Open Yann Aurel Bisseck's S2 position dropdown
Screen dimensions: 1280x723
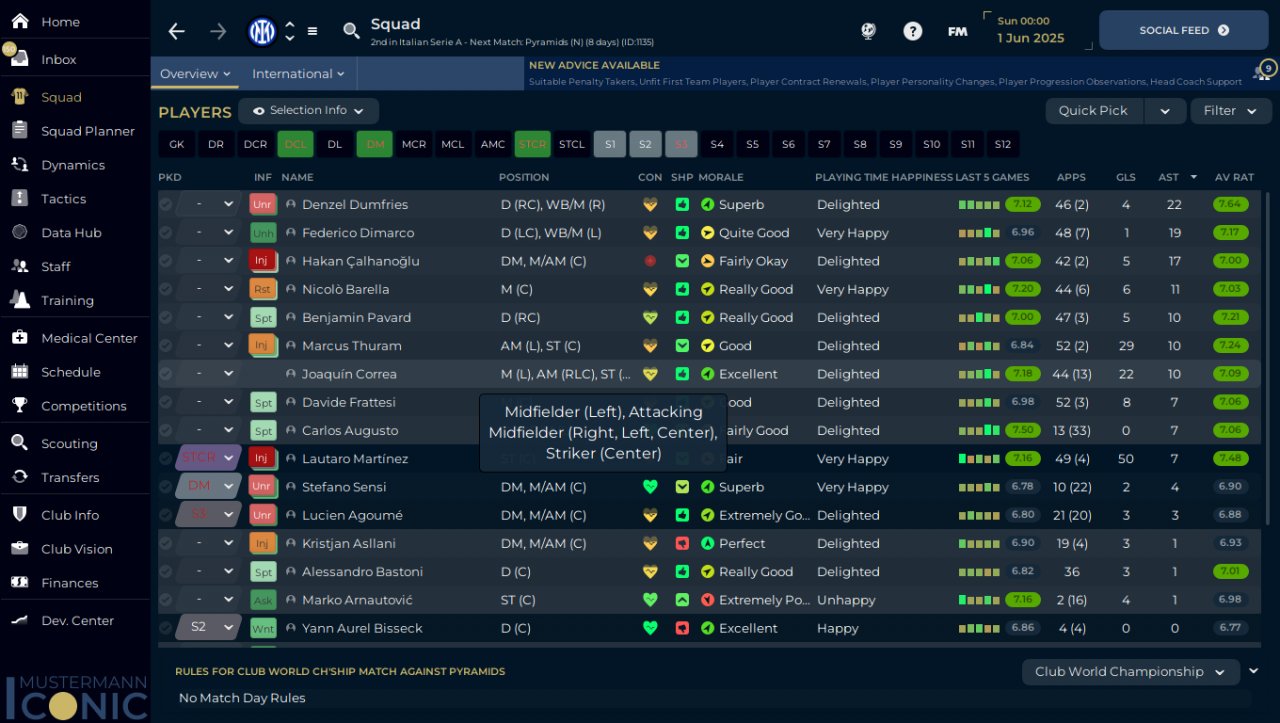tap(209, 628)
